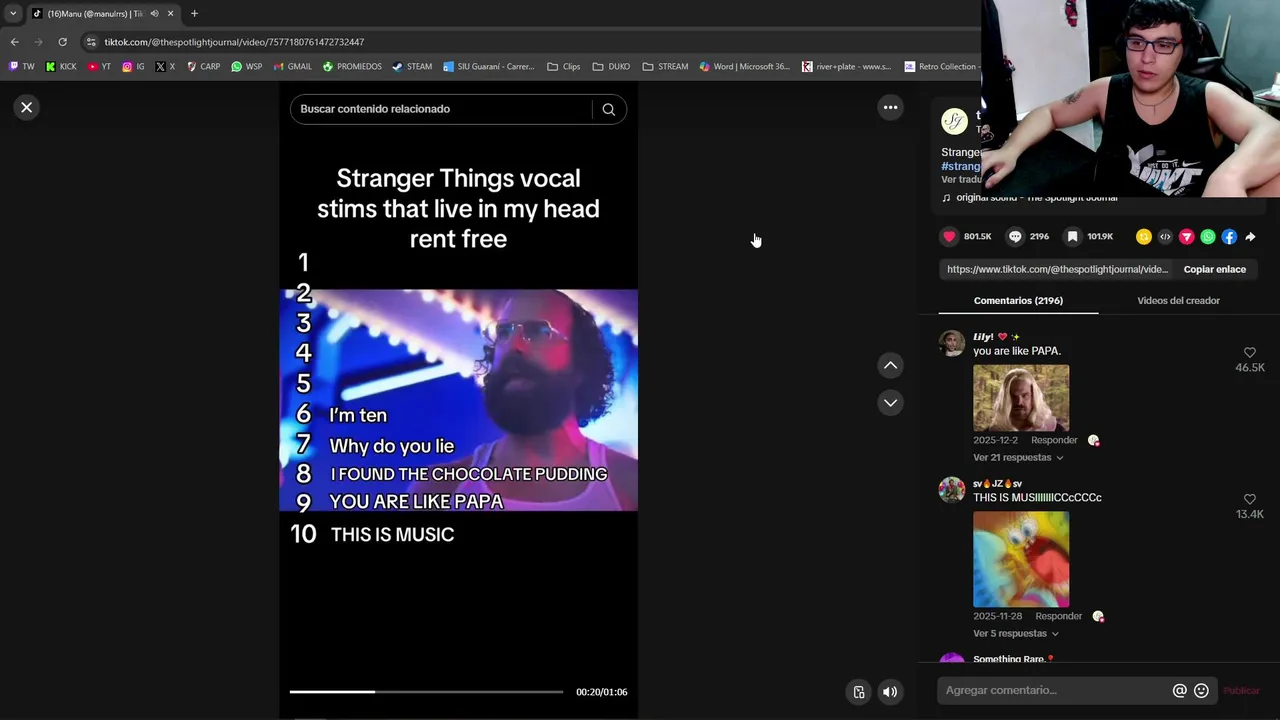Open the SIU Guaraní bookmark
The height and width of the screenshot is (720, 1280).
[489, 67]
